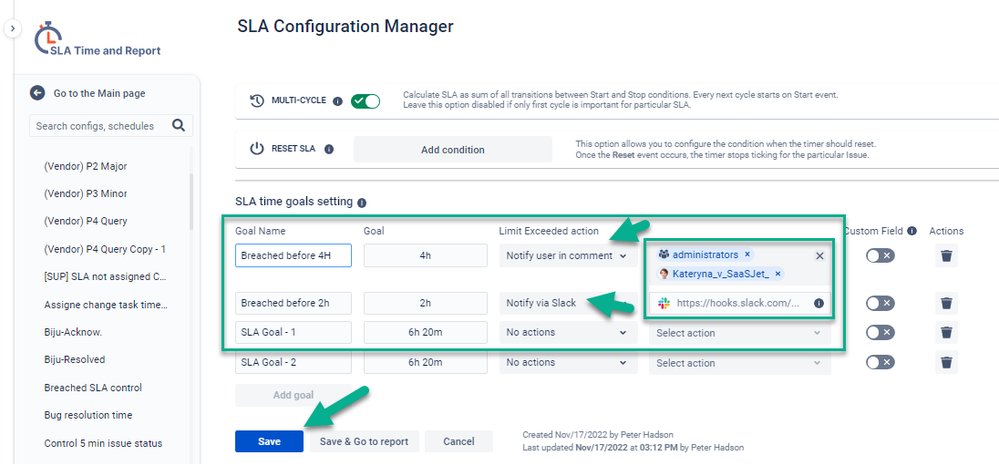Open Biju-Acknow. config
Image resolution: width=999 pixels, height=468 pixels.
click(73, 332)
